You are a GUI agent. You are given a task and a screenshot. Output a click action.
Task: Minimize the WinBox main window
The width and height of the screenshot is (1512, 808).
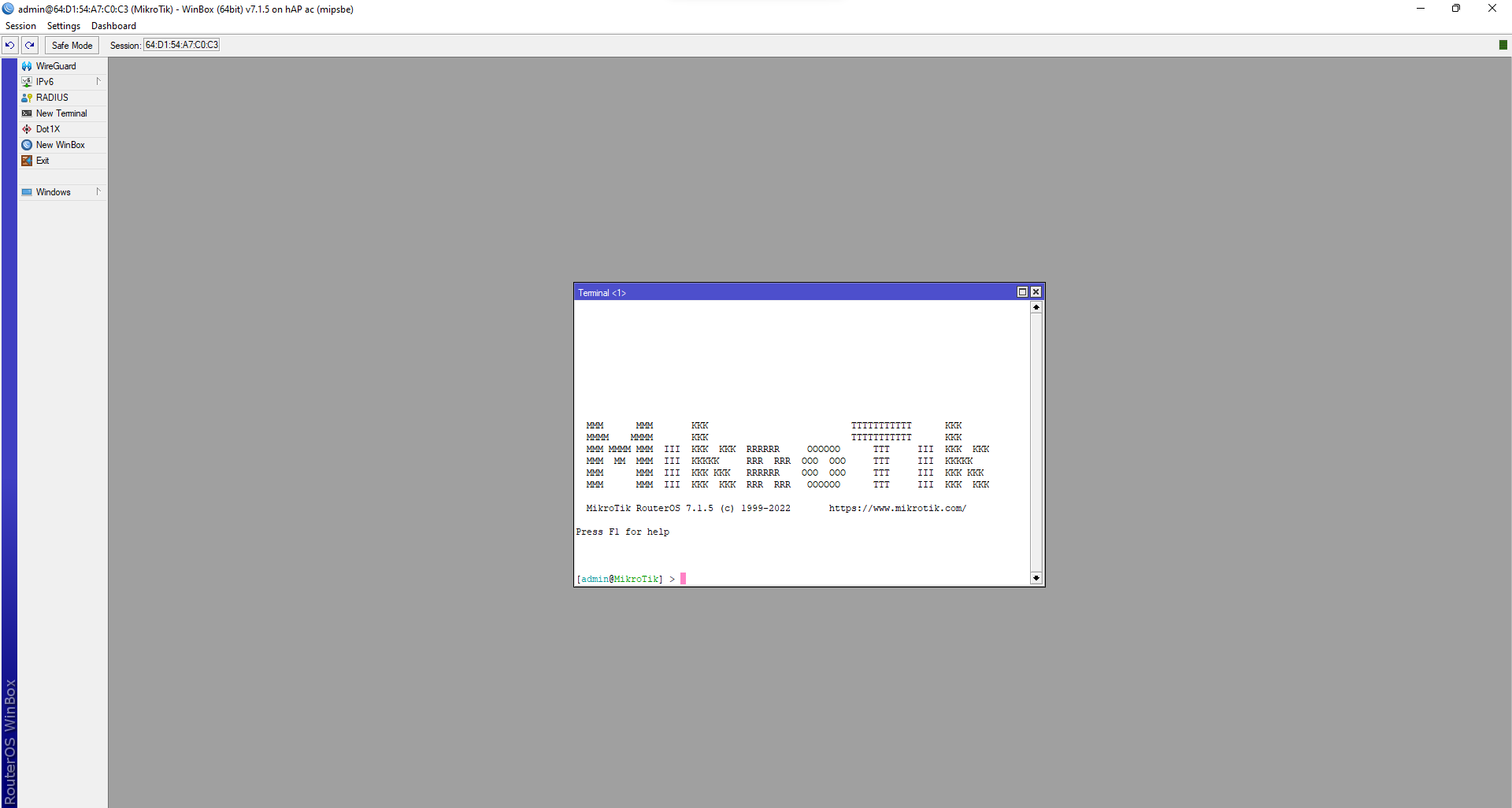point(1421,9)
